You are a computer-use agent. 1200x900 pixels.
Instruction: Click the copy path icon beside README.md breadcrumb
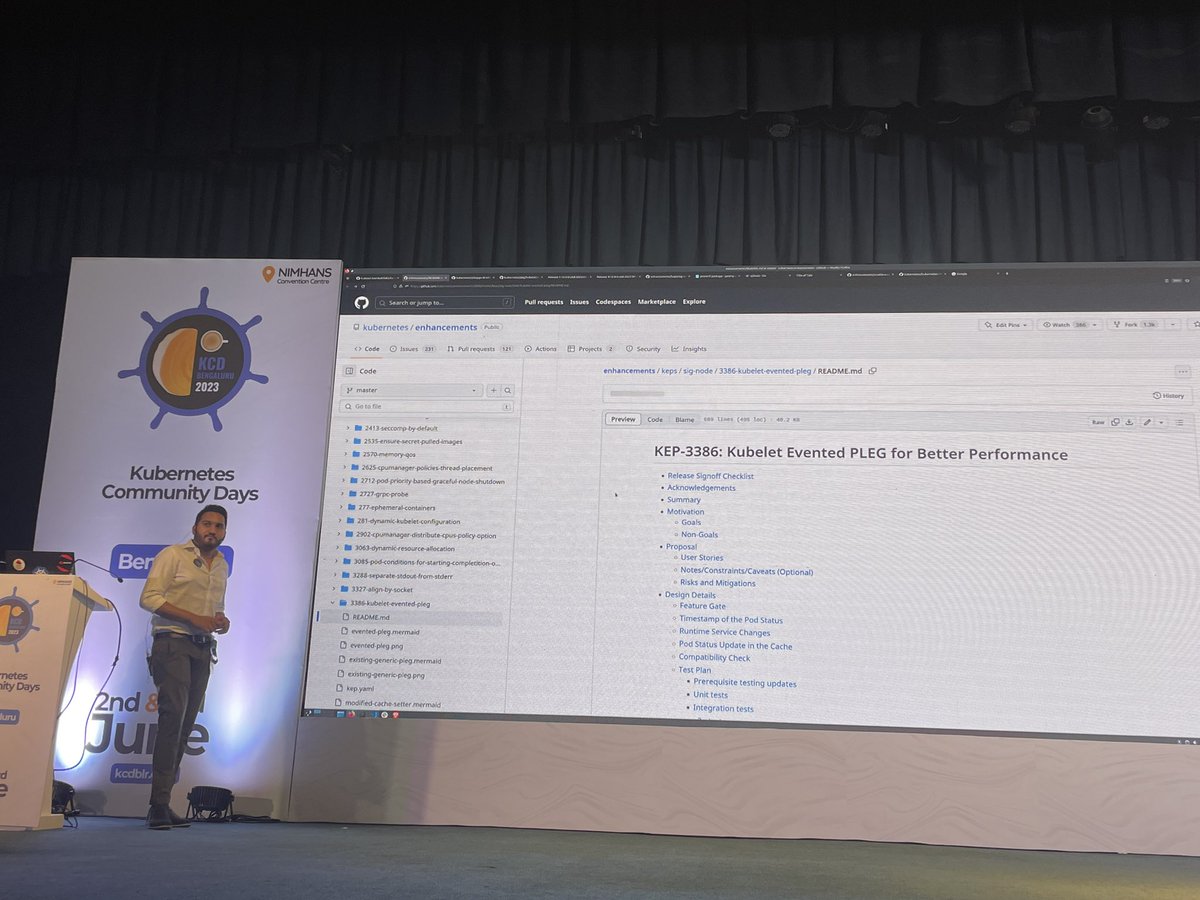tap(873, 370)
